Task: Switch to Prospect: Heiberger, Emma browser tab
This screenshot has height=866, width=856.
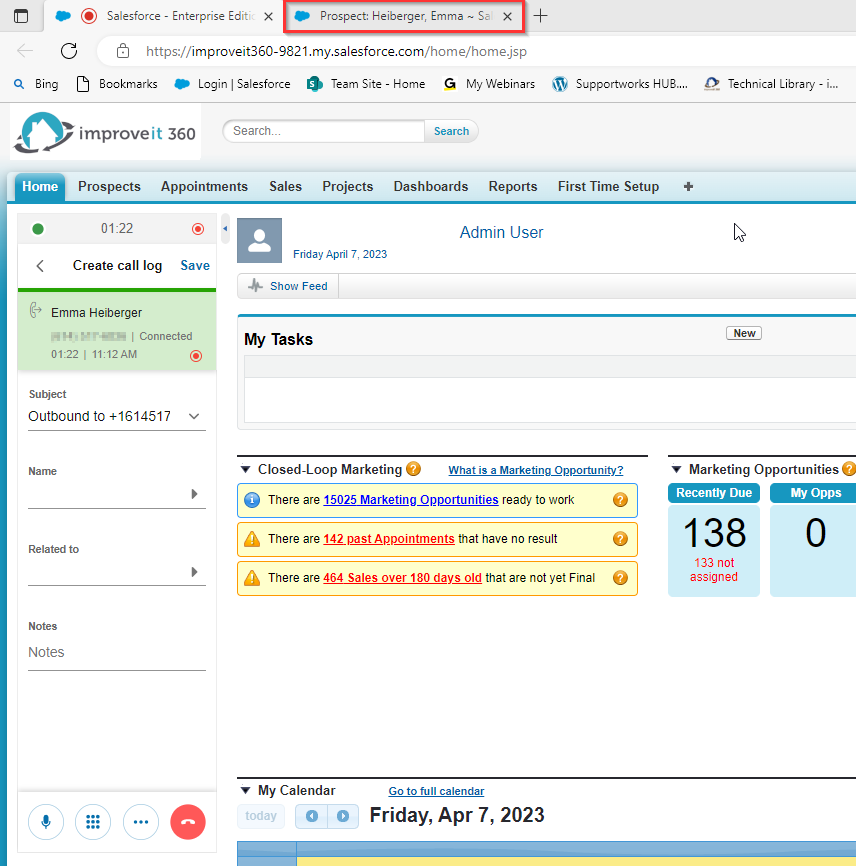Action: tap(405, 17)
